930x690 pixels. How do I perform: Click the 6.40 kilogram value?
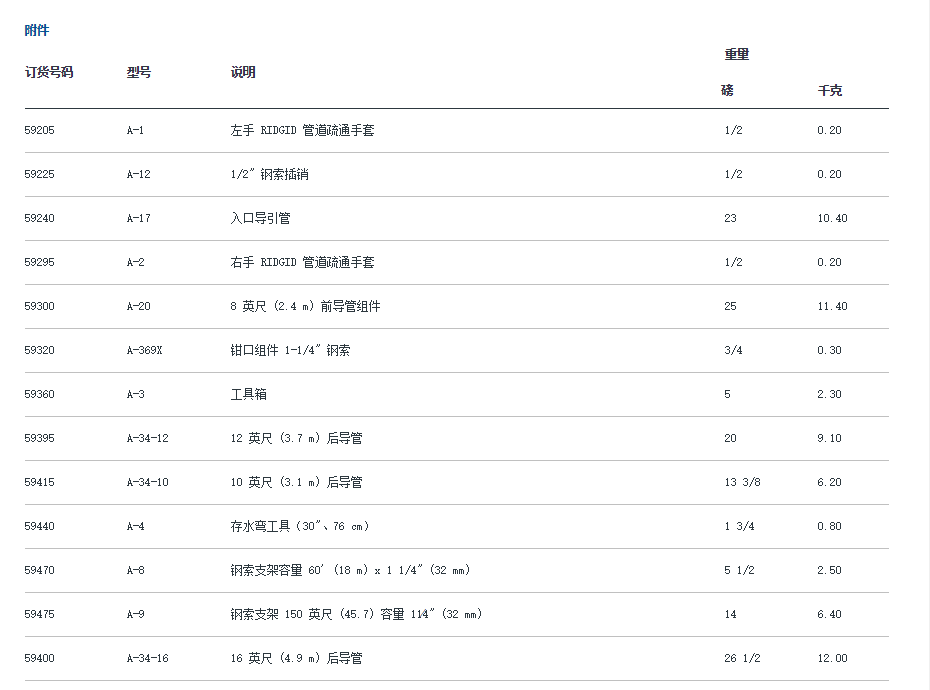(830, 614)
